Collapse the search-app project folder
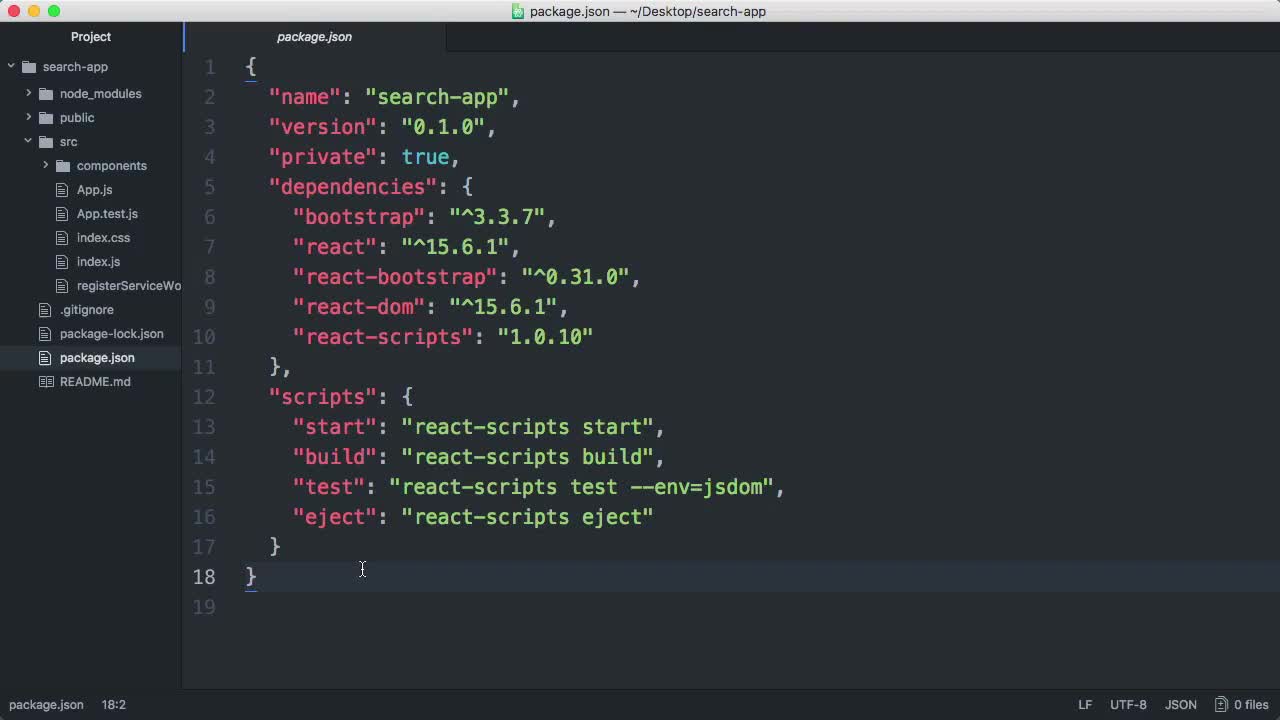Viewport: 1280px width, 720px height. coord(11,66)
